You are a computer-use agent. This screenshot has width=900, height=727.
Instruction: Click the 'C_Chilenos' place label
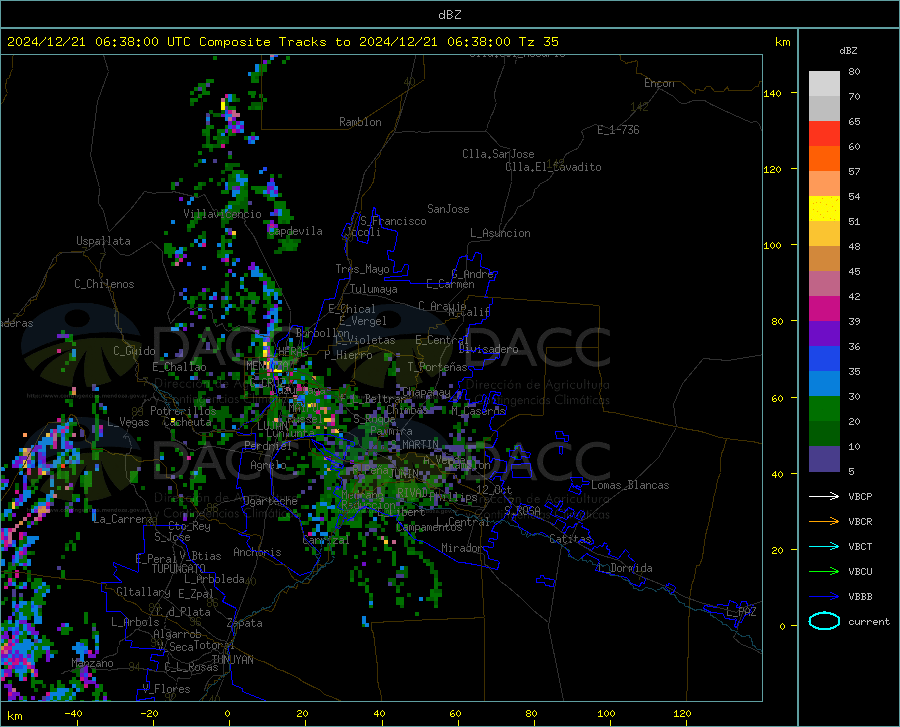104,284
